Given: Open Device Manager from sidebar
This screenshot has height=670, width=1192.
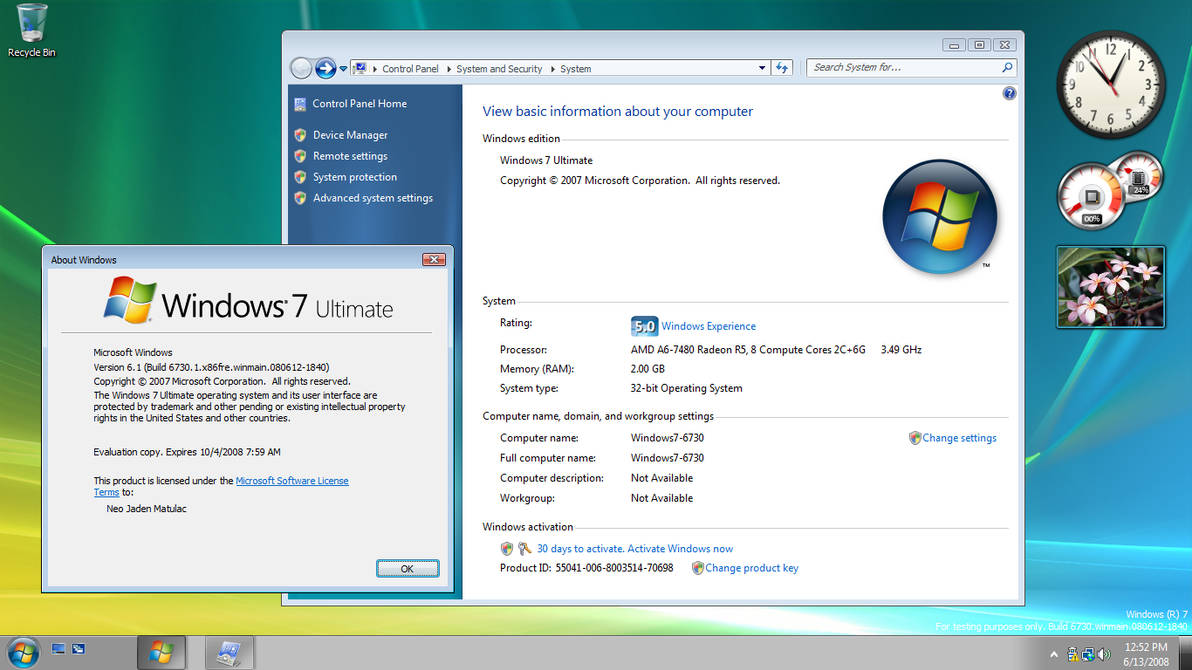Looking at the screenshot, I should point(350,135).
